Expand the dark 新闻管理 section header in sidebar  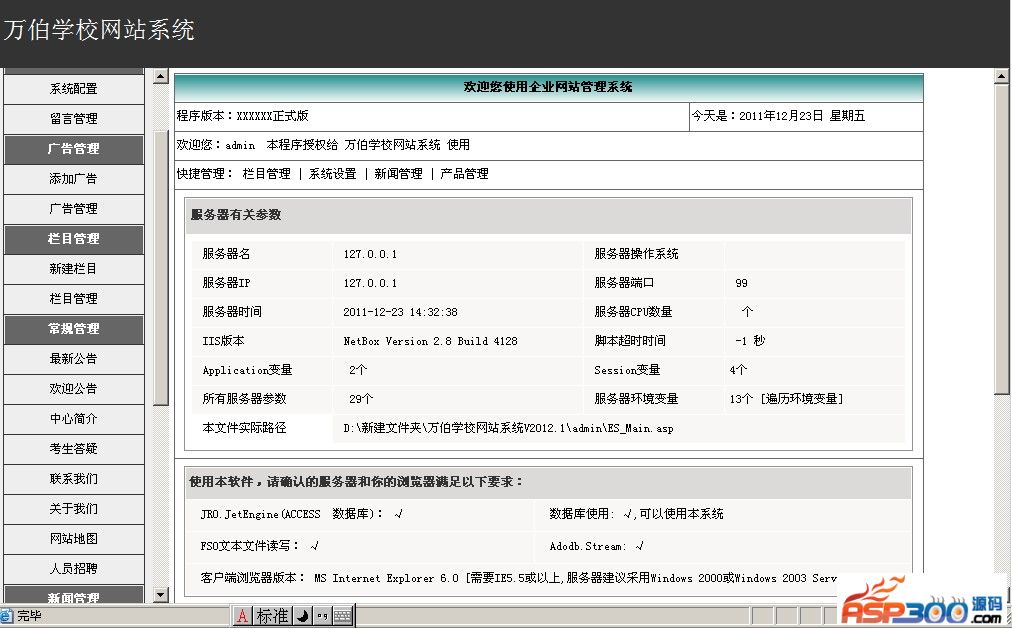tap(74, 595)
